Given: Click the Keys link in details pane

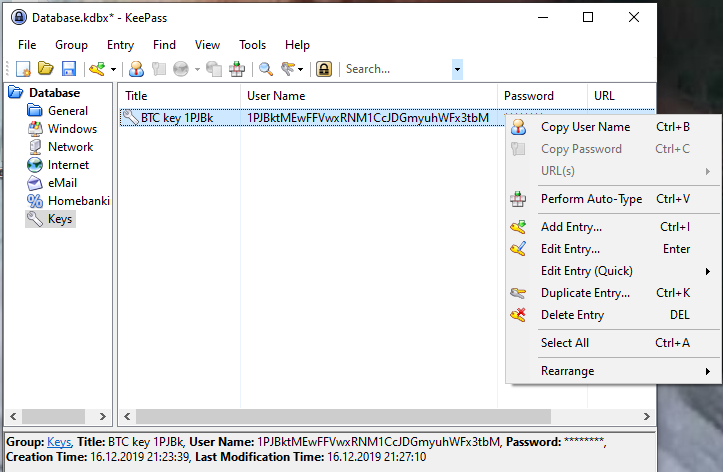Looking at the screenshot, I should pos(59,442).
